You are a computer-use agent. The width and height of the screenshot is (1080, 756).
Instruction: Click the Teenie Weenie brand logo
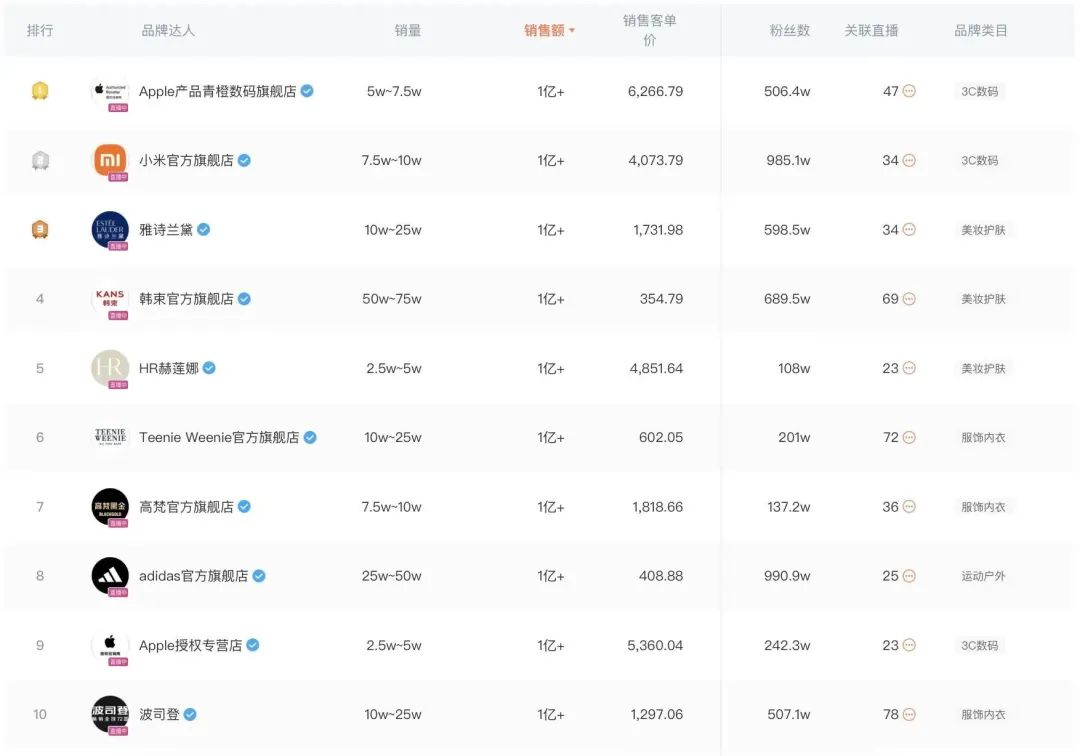click(x=109, y=437)
